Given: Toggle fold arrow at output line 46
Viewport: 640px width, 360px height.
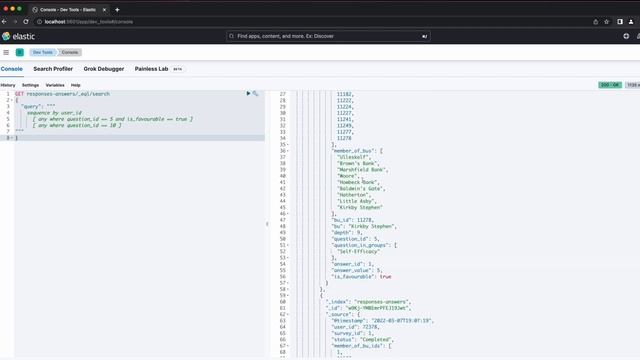Looking at the screenshot, I should pos(288,213).
